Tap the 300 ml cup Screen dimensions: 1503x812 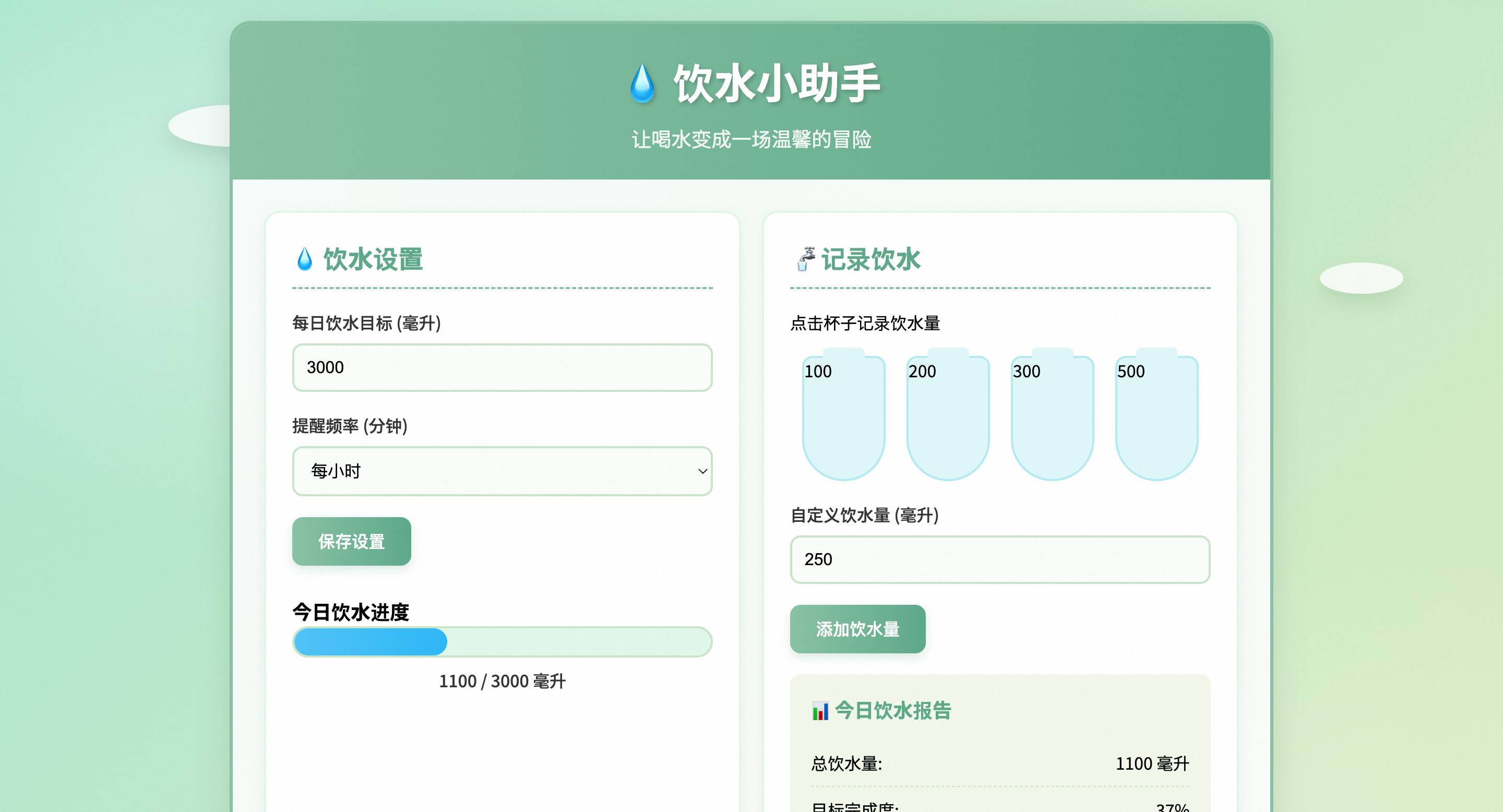point(1052,415)
